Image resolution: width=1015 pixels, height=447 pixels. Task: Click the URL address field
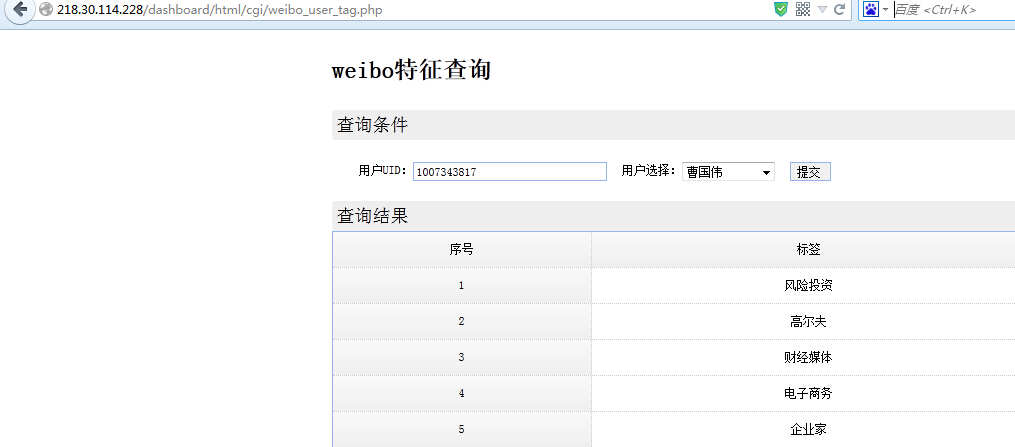pos(414,10)
